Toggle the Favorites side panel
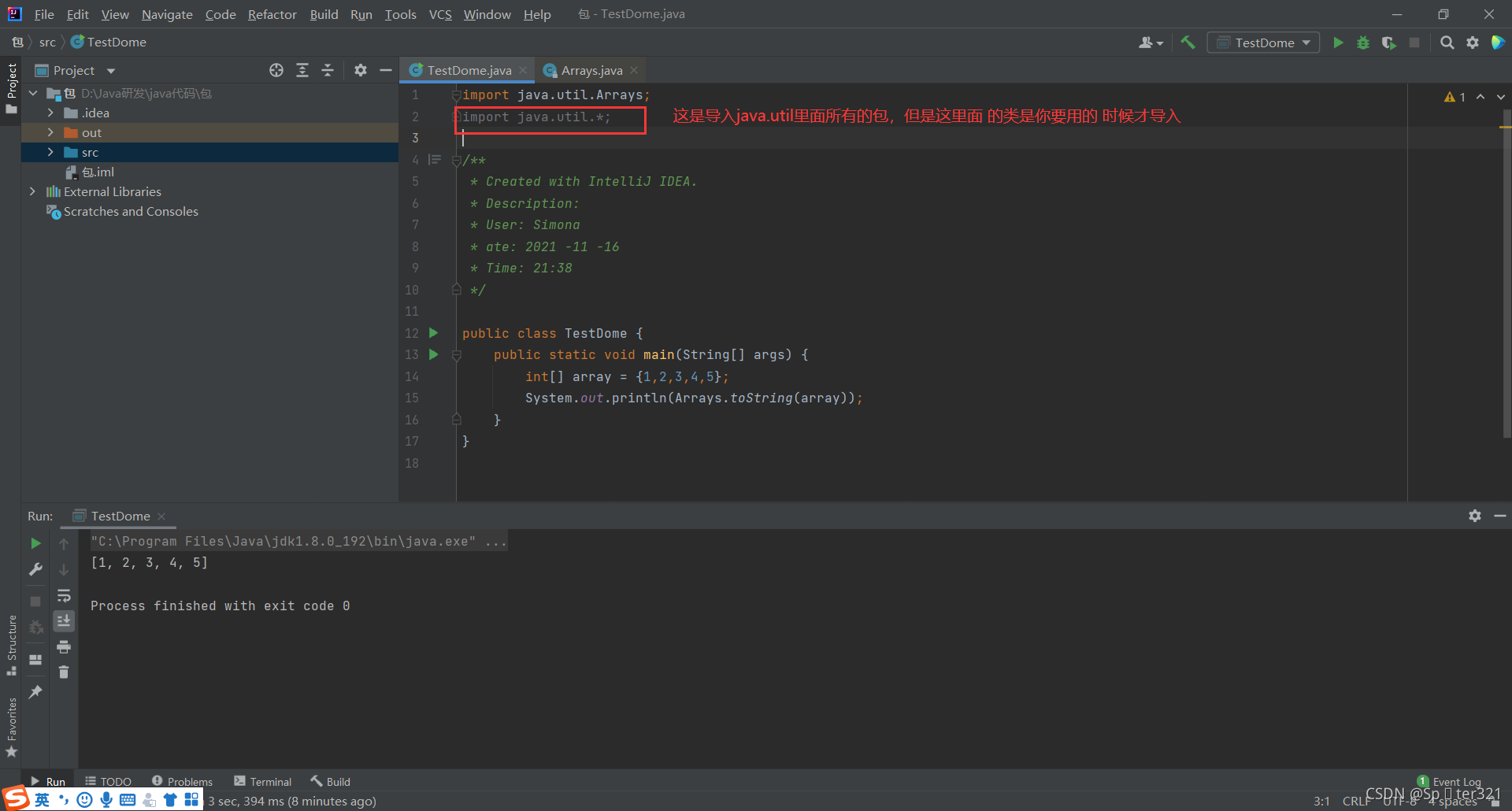This screenshot has width=1512, height=811. pos(11,728)
